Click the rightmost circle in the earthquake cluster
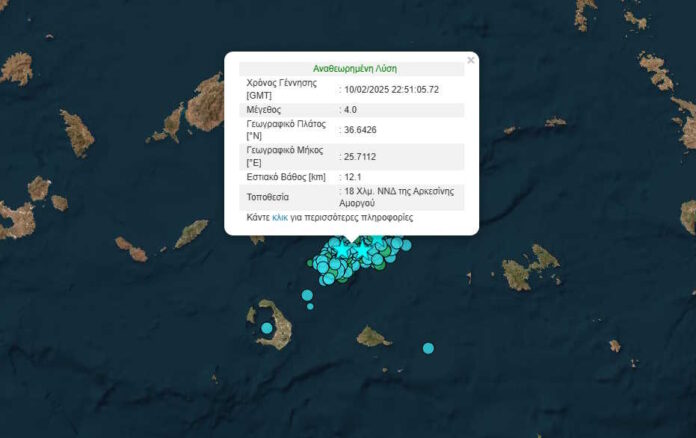 click(406, 243)
